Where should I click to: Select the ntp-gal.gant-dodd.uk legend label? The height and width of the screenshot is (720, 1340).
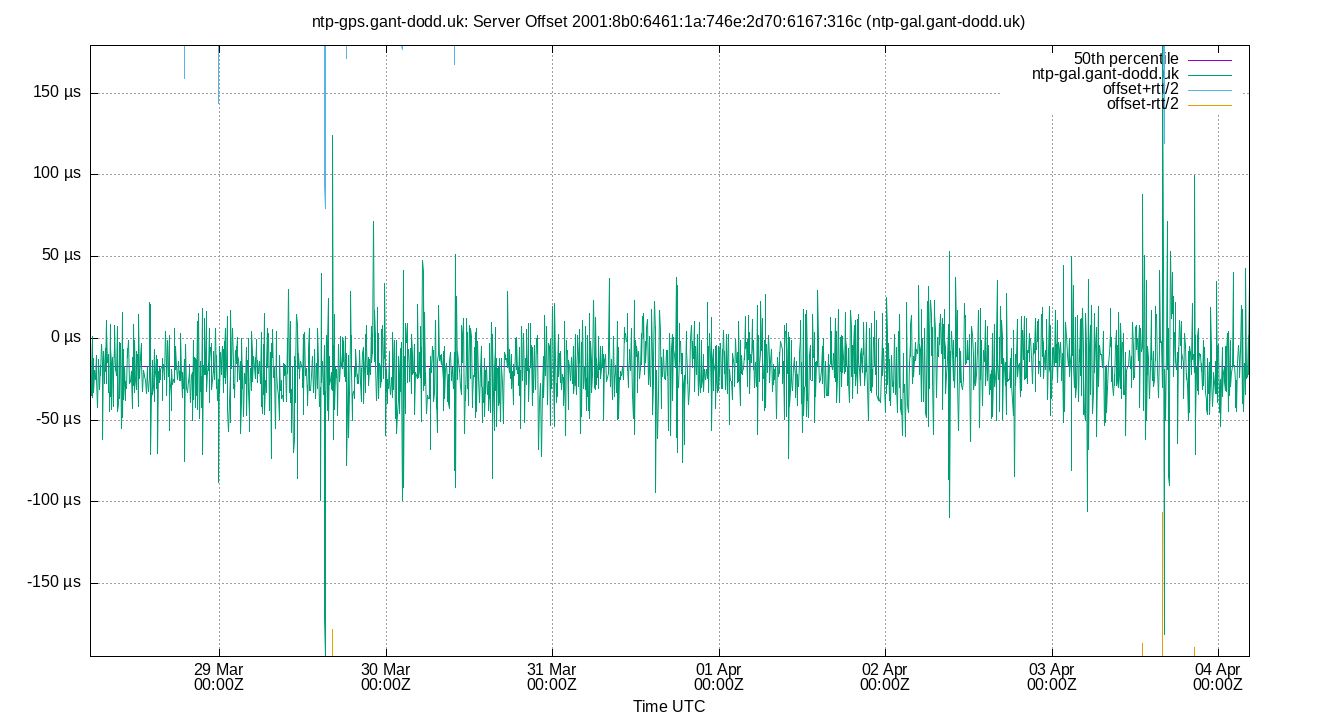tap(1106, 72)
